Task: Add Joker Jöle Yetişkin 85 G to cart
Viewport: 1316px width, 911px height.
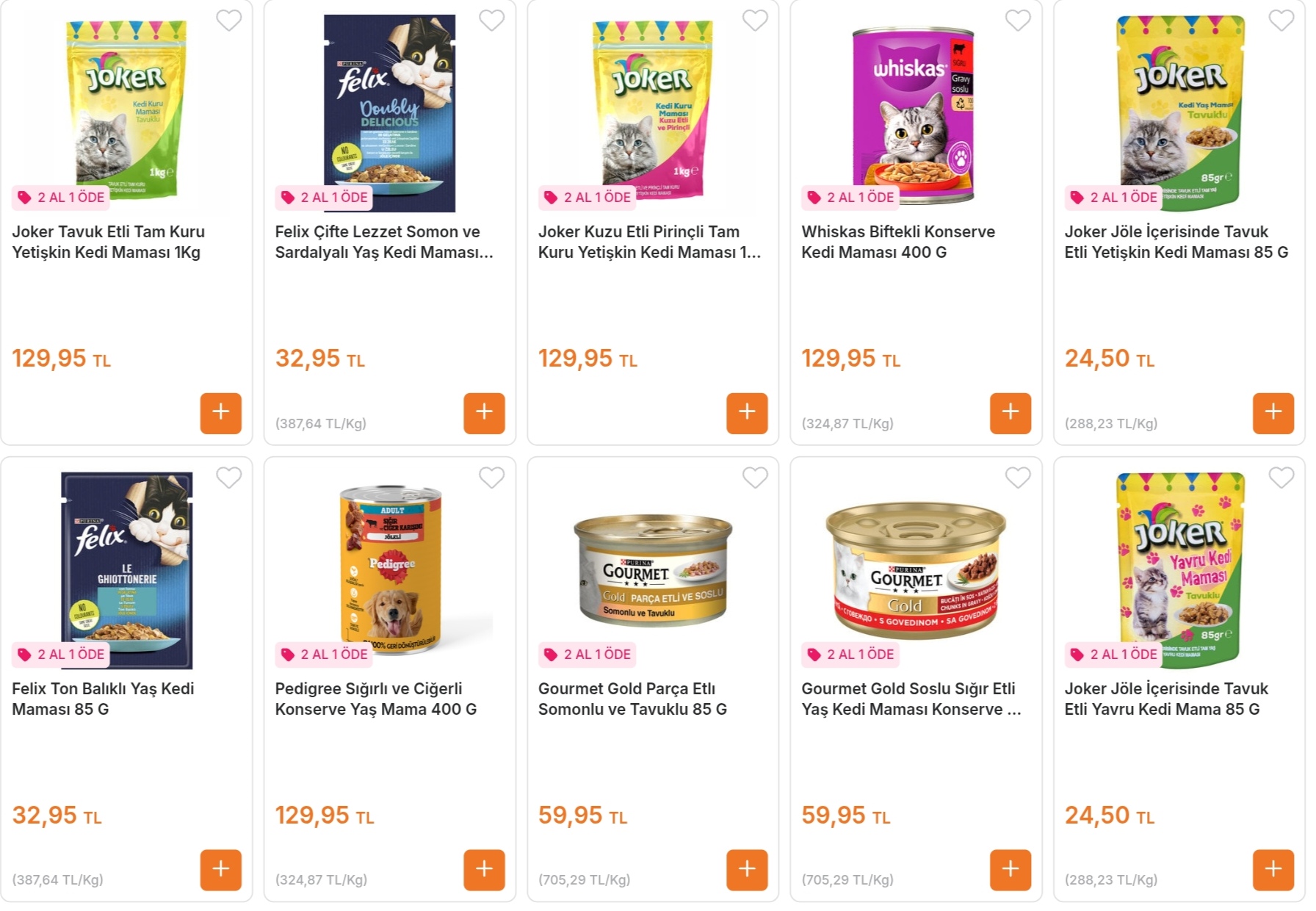Action: (x=1273, y=413)
